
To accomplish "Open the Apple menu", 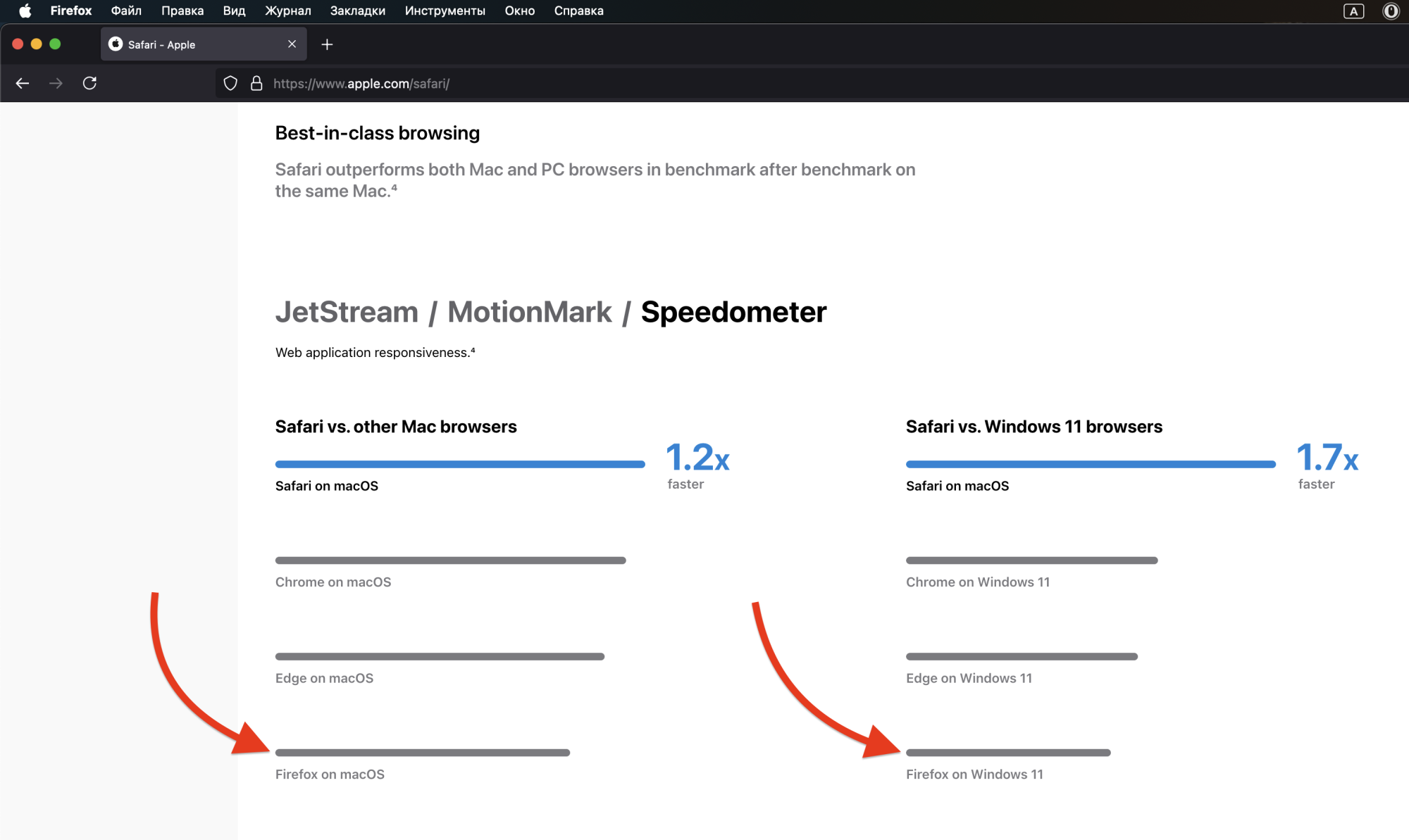I will (x=25, y=11).
